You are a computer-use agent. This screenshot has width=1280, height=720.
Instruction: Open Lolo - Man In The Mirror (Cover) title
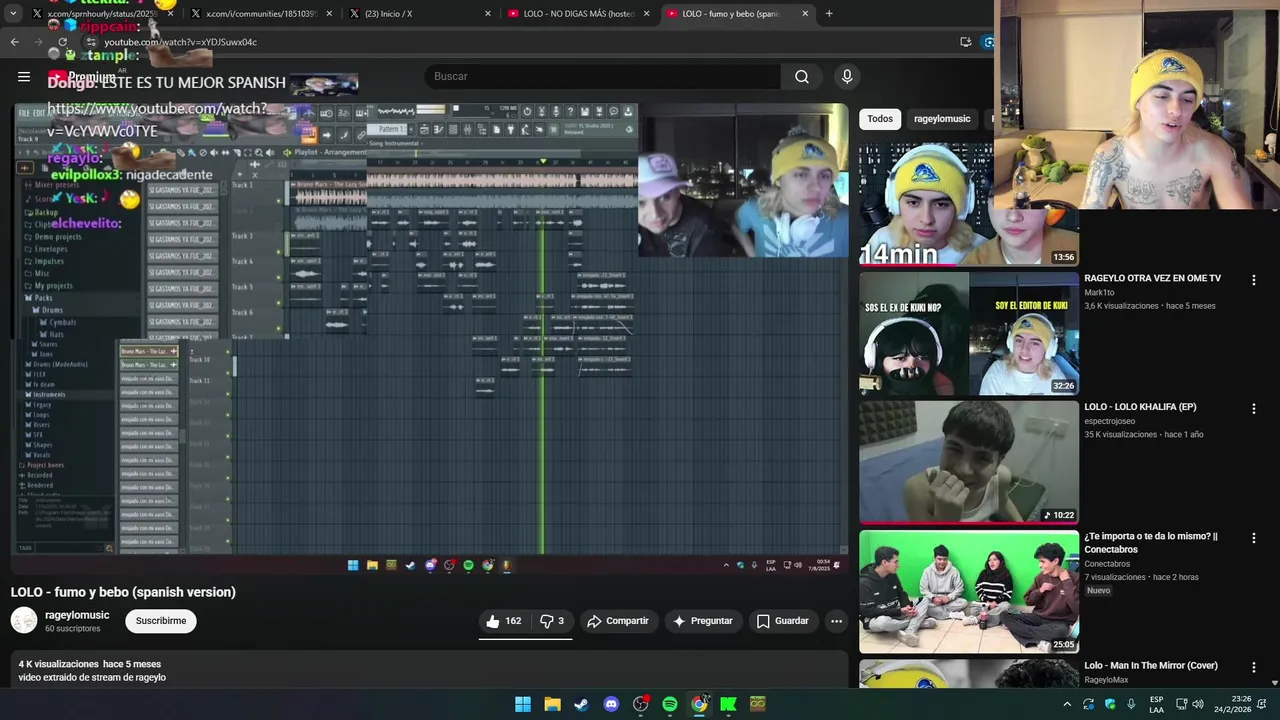[x=1150, y=665]
